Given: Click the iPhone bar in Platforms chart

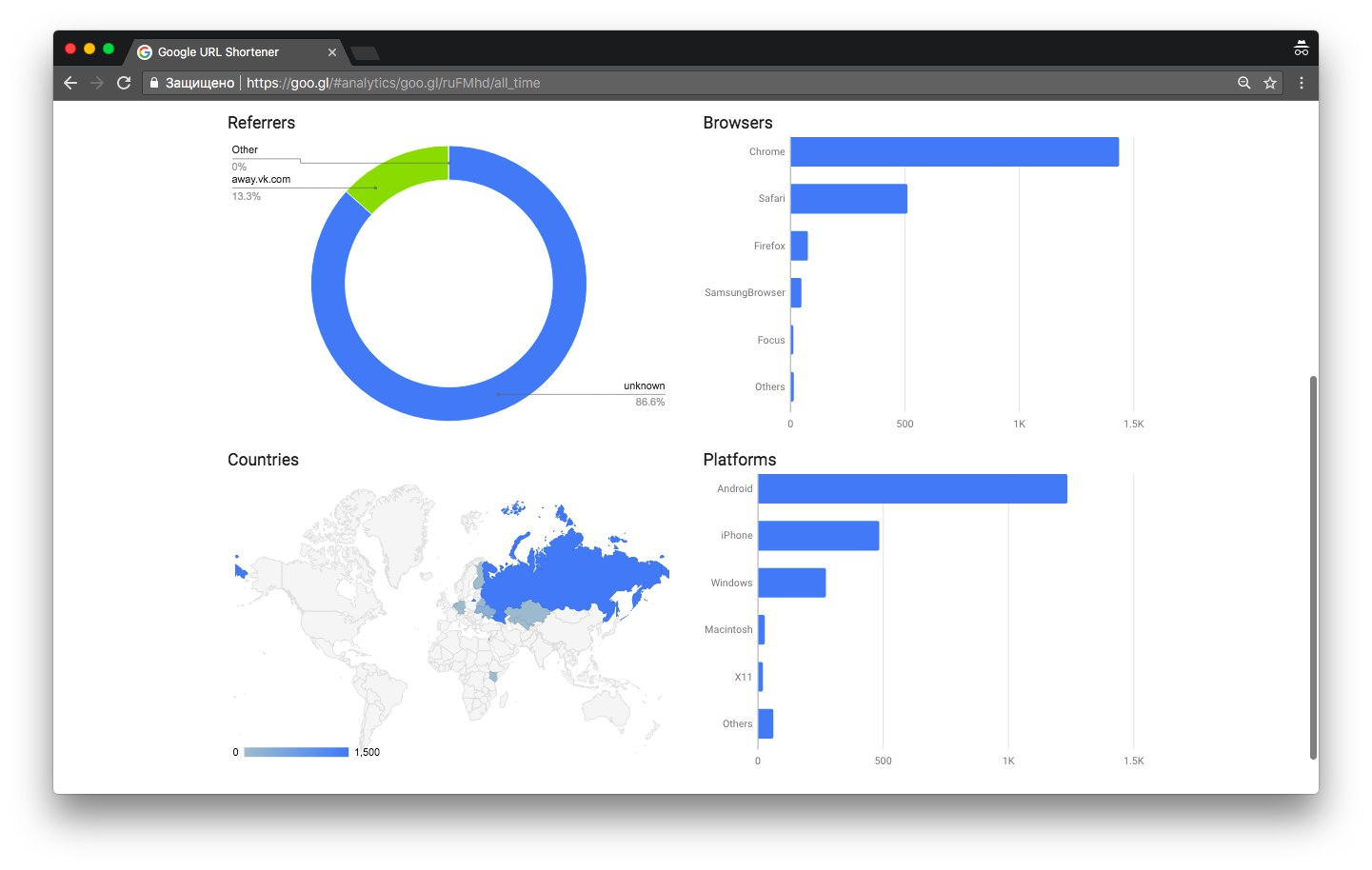Looking at the screenshot, I should point(819,536).
